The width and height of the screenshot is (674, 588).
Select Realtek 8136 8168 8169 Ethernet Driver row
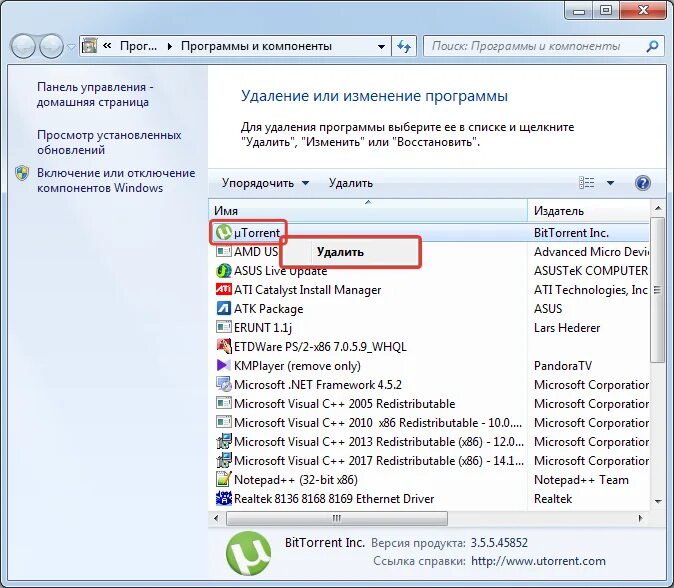point(429,499)
